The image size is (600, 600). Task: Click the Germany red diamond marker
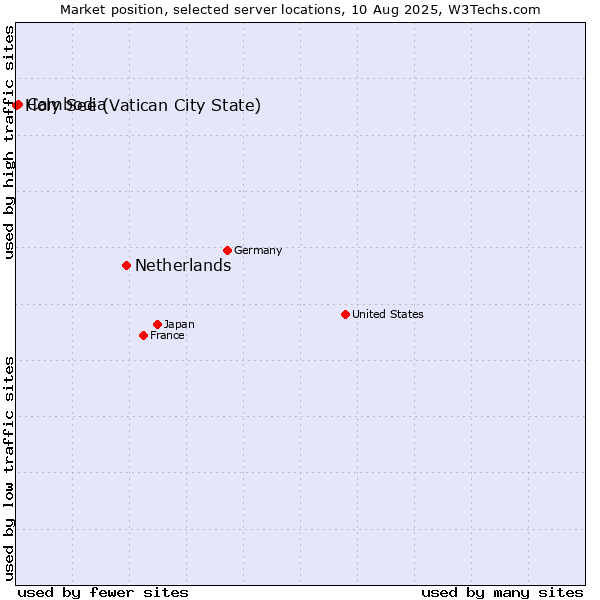pos(227,251)
